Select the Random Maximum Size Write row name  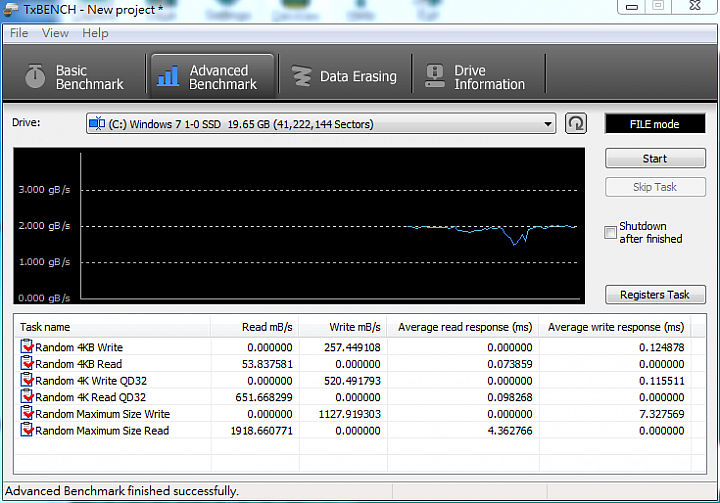[x=102, y=414]
